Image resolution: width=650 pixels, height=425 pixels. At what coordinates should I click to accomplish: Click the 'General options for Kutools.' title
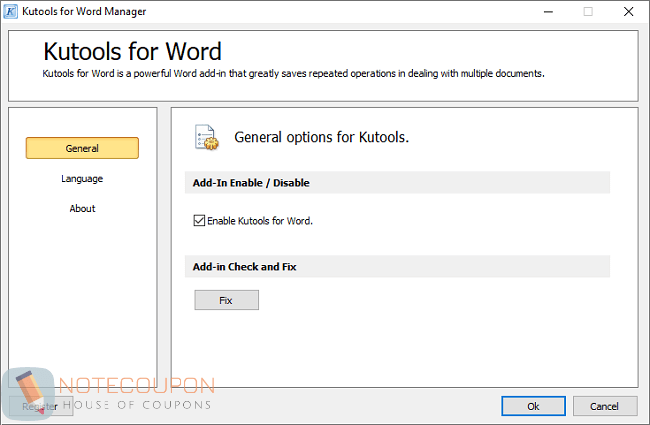pos(322,137)
